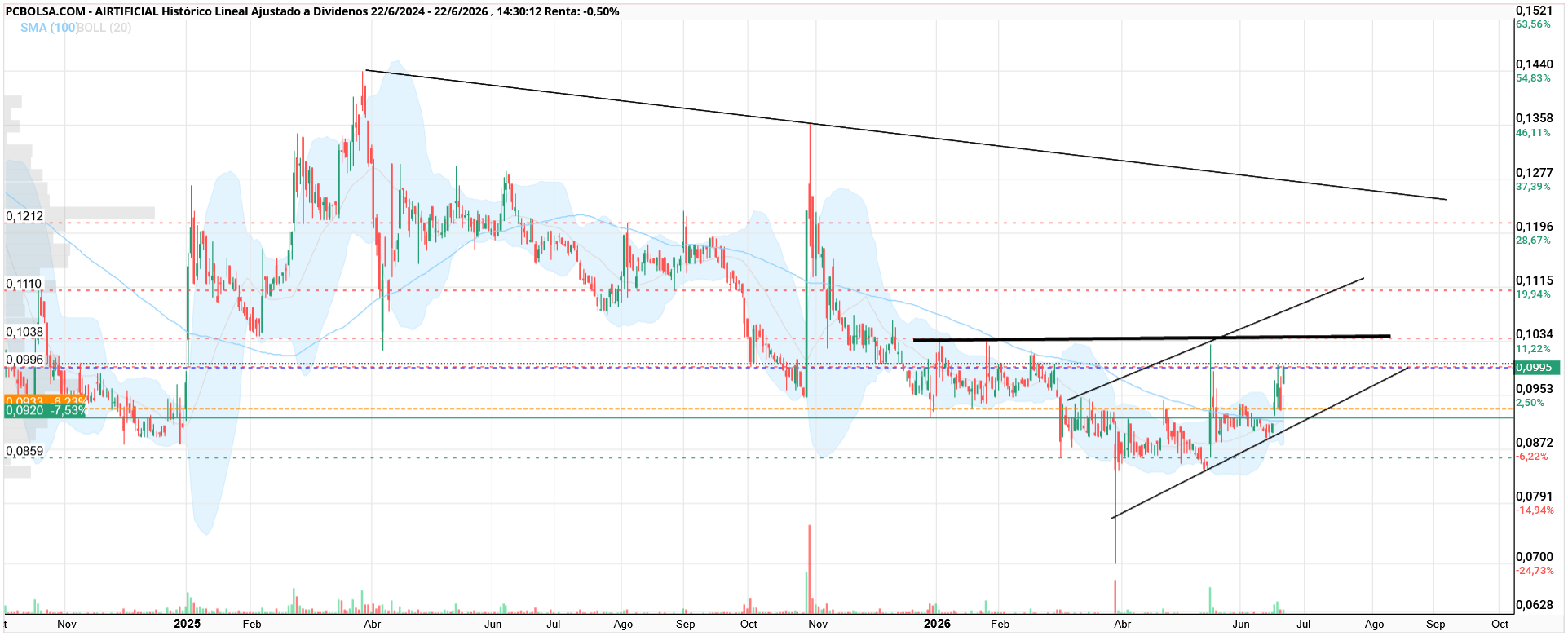Click the 2026 year label on time axis
Screen dimensions: 1568x636
point(937,624)
